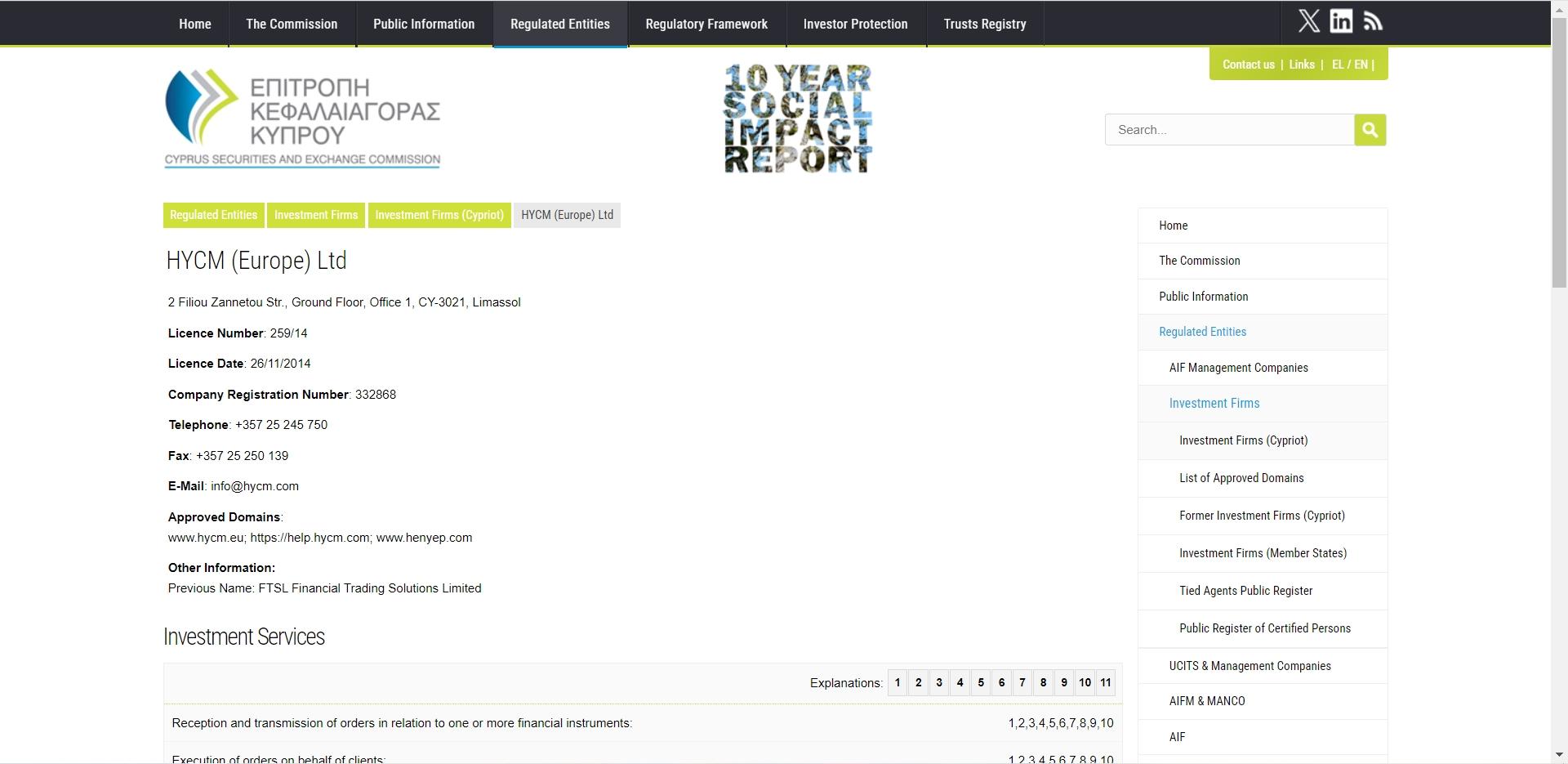This screenshot has height=764, width=1568.
Task: Go to Investment Firms (Cypriot) breadcrumb
Action: click(439, 215)
